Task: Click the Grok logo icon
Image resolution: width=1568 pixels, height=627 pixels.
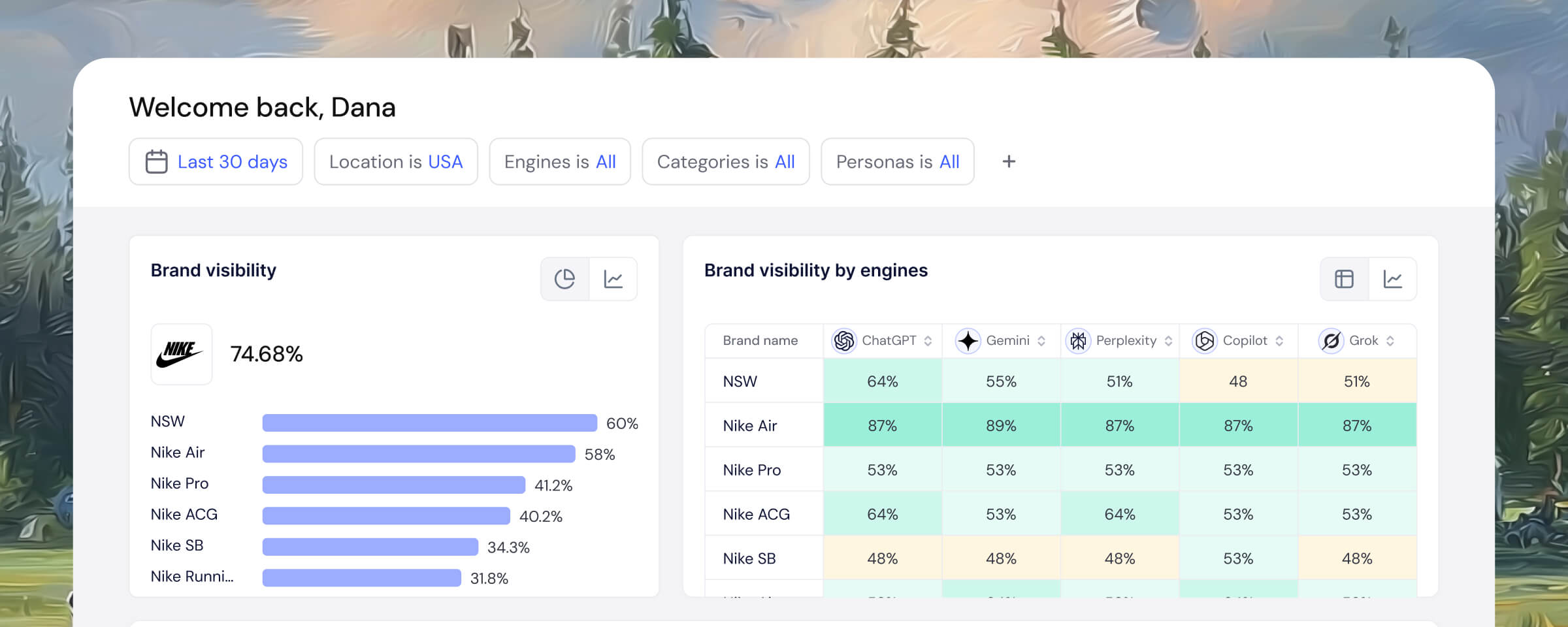Action: (x=1331, y=340)
